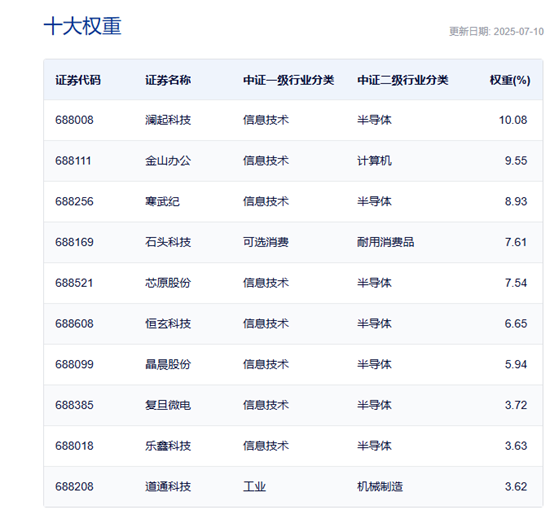Click the 工业 industry cell

point(254,486)
